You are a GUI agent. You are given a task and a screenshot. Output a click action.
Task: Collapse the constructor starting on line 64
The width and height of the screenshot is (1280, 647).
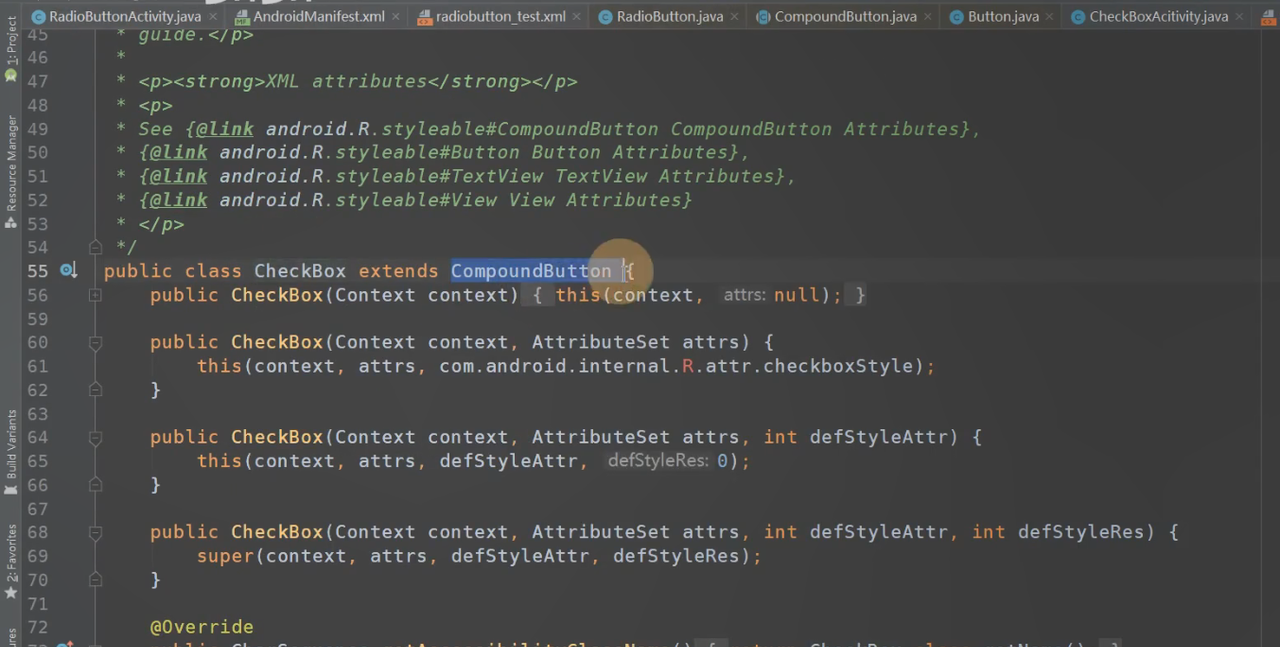pos(95,438)
